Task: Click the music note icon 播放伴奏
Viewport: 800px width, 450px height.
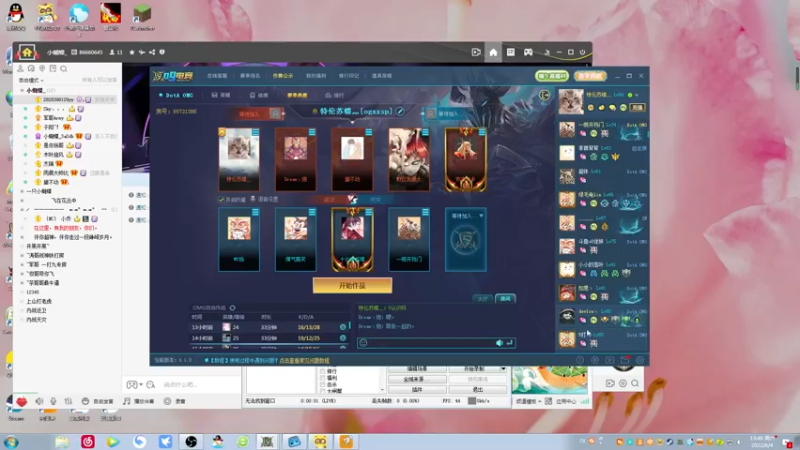Action: (127, 402)
